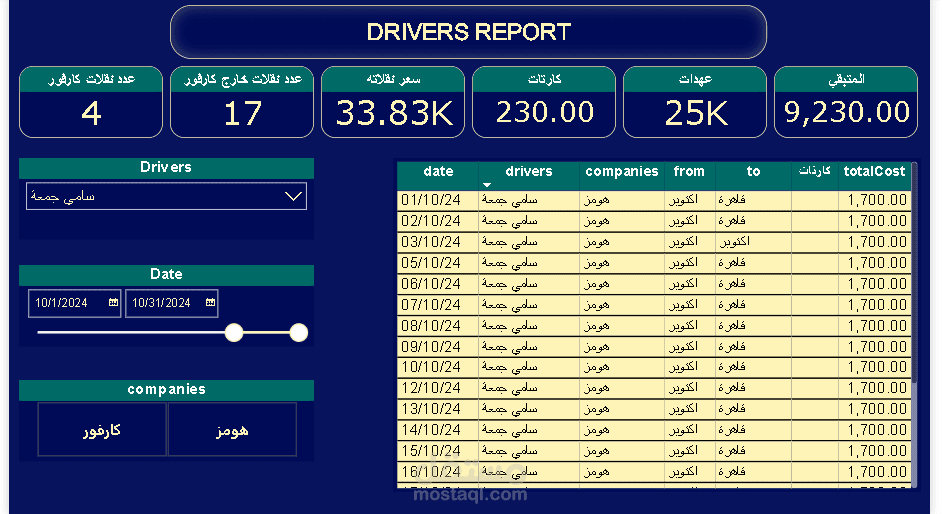Viewport: 942px width, 514px height.
Task: Click the start date field 10/1/2024
Action: (74, 303)
